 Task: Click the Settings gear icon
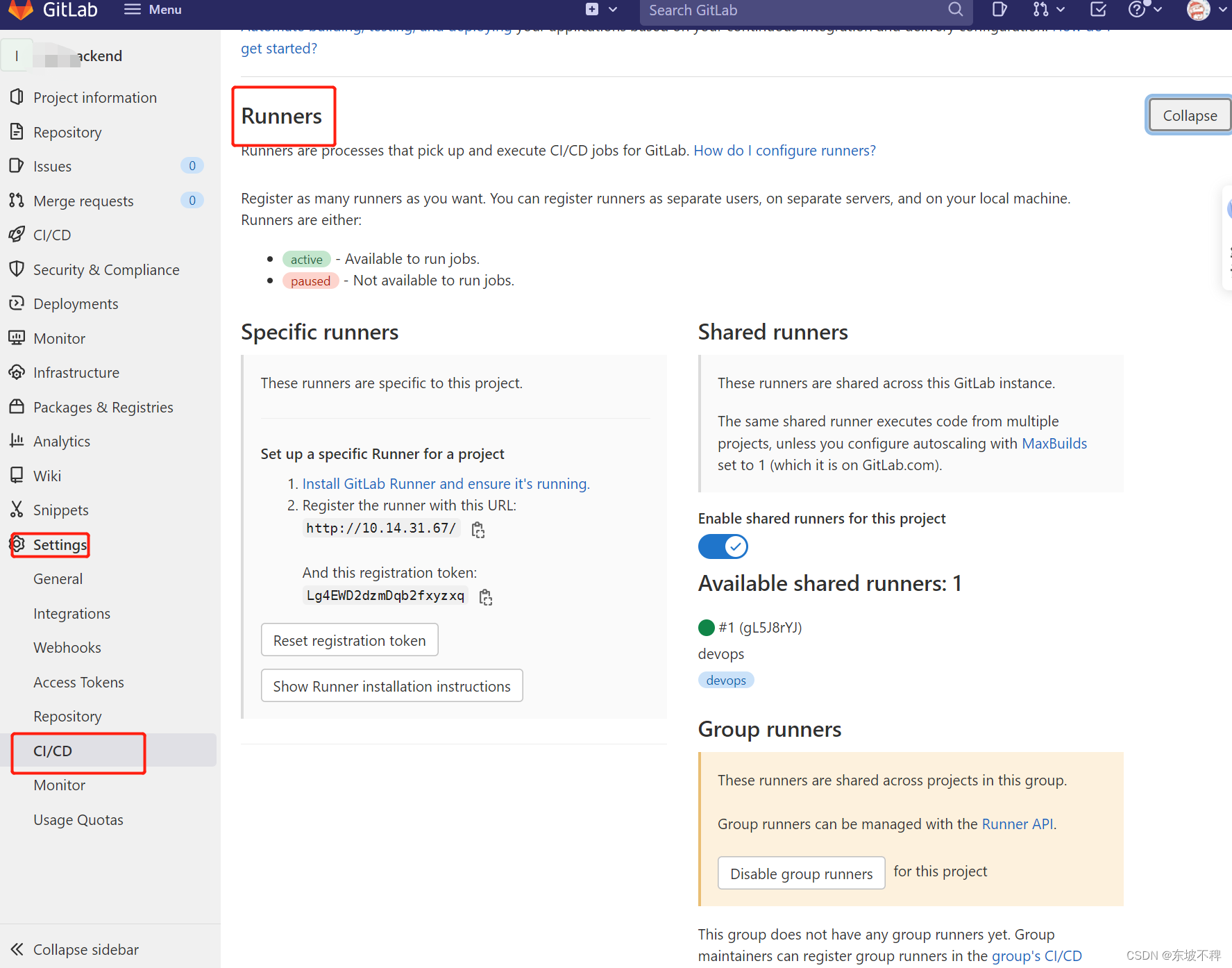pos(17,544)
